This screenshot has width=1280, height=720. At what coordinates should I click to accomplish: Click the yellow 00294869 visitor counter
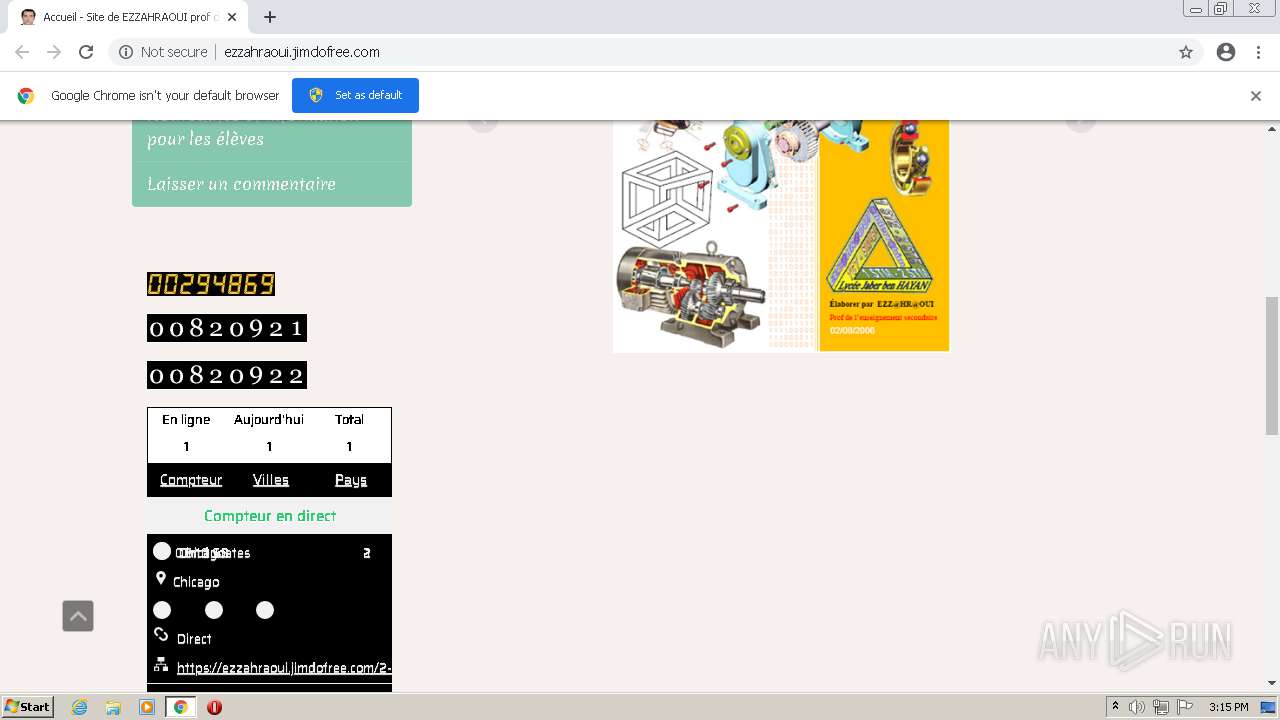pos(211,284)
